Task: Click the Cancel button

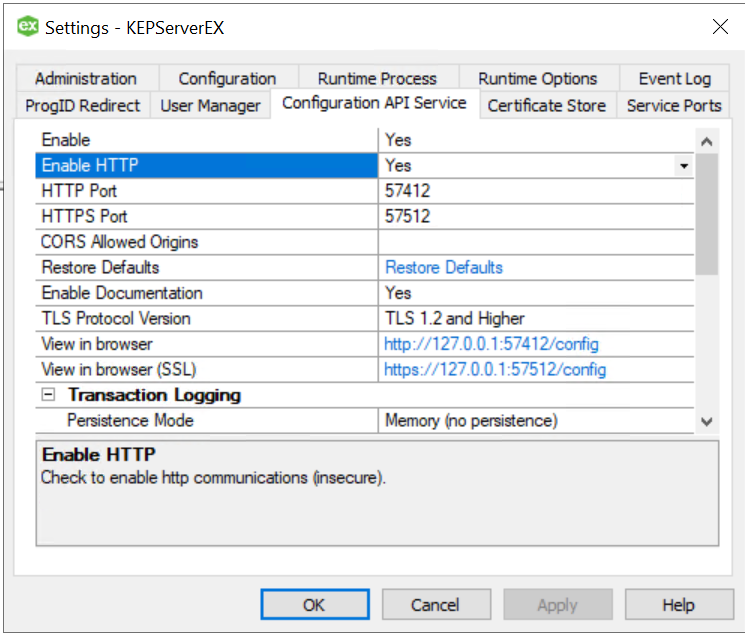Action: (x=436, y=604)
